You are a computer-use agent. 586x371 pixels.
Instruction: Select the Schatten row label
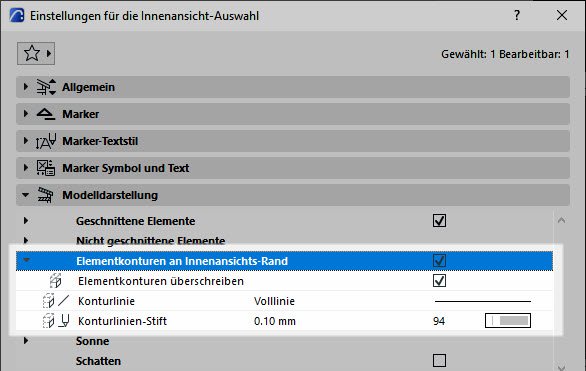(x=98, y=361)
